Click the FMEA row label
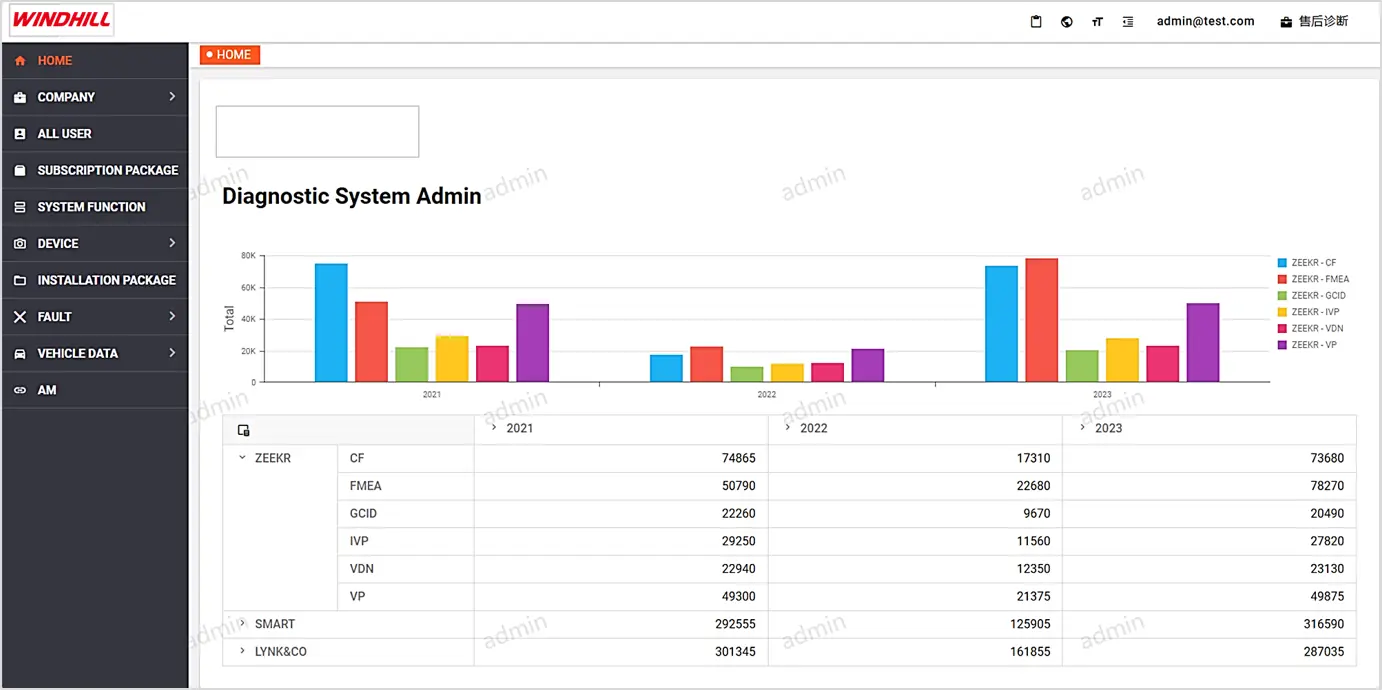The height and width of the screenshot is (690, 1382). click(x=365, y=486)
